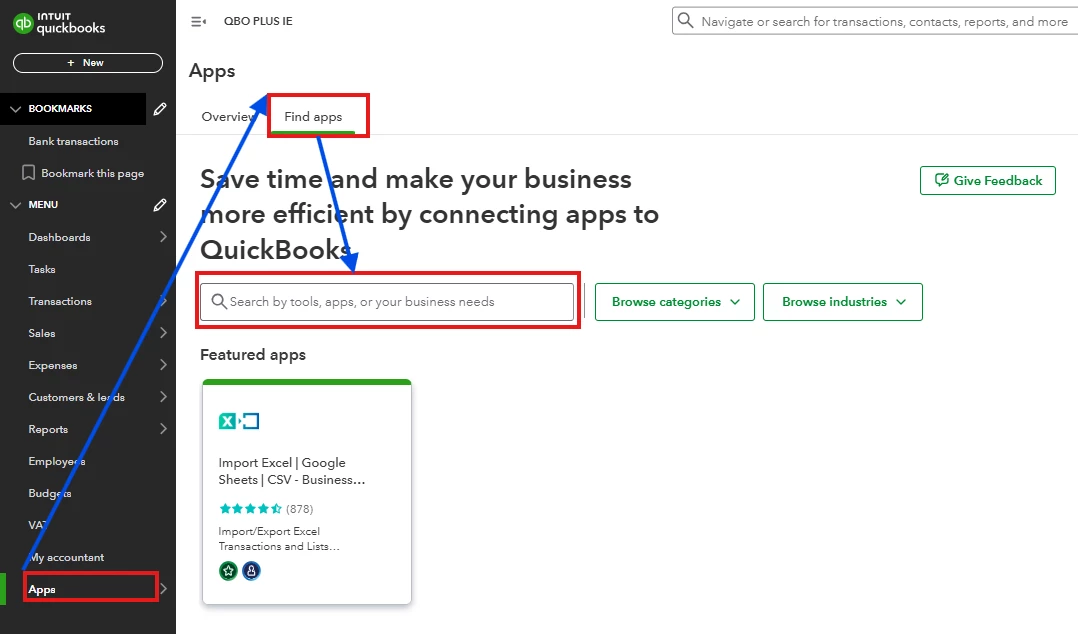Expand the Customers & leads submenu chevron
1078x634 pixels.
tap(163, 397)
